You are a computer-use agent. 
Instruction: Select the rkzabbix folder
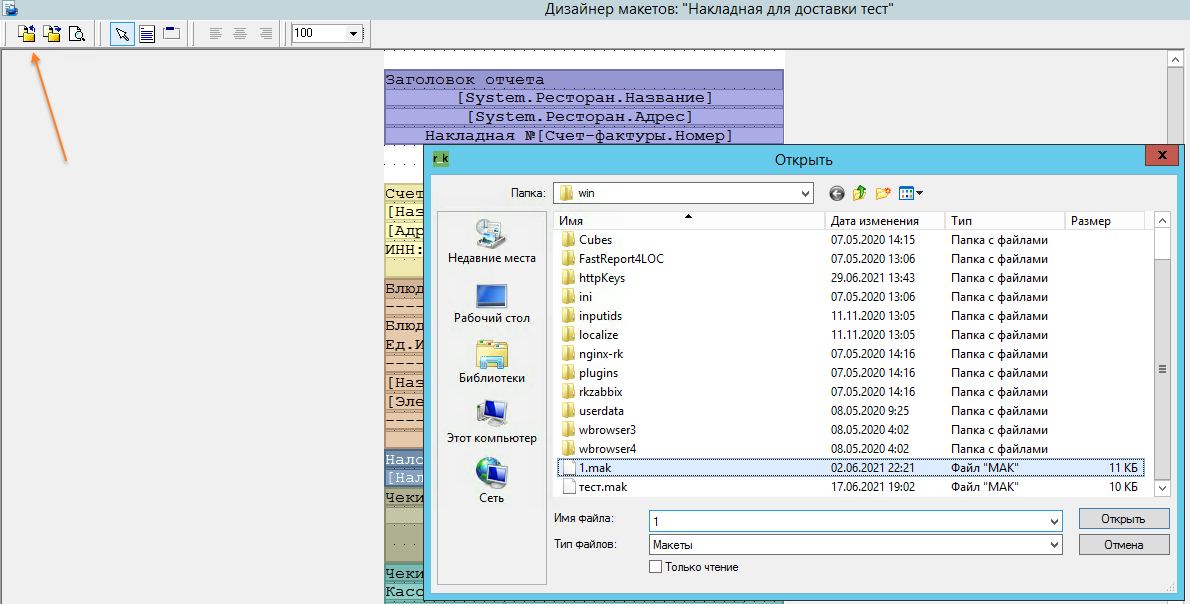(x=600, y=392)
